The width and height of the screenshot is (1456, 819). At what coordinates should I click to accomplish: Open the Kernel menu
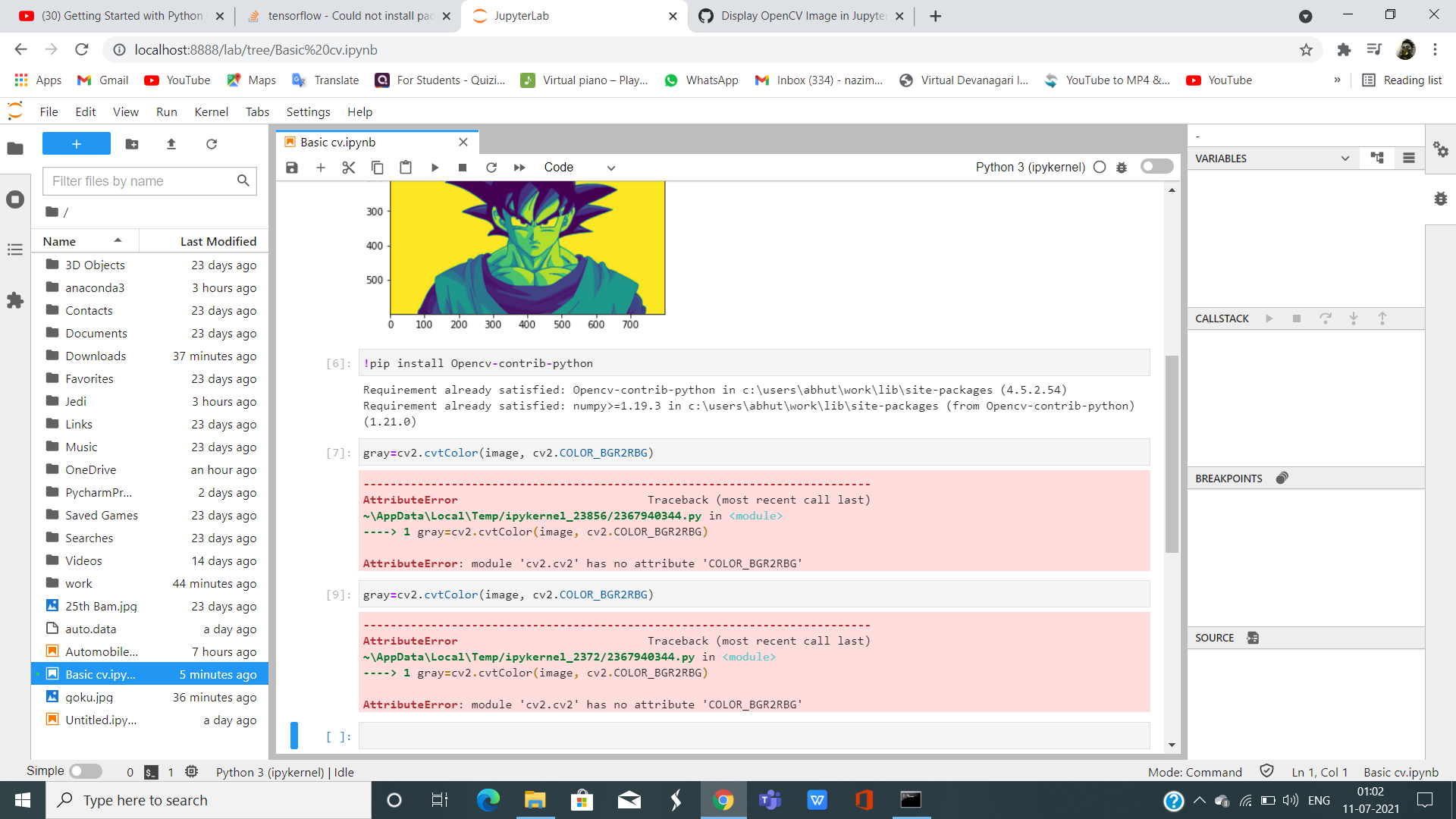coord(211,111)
